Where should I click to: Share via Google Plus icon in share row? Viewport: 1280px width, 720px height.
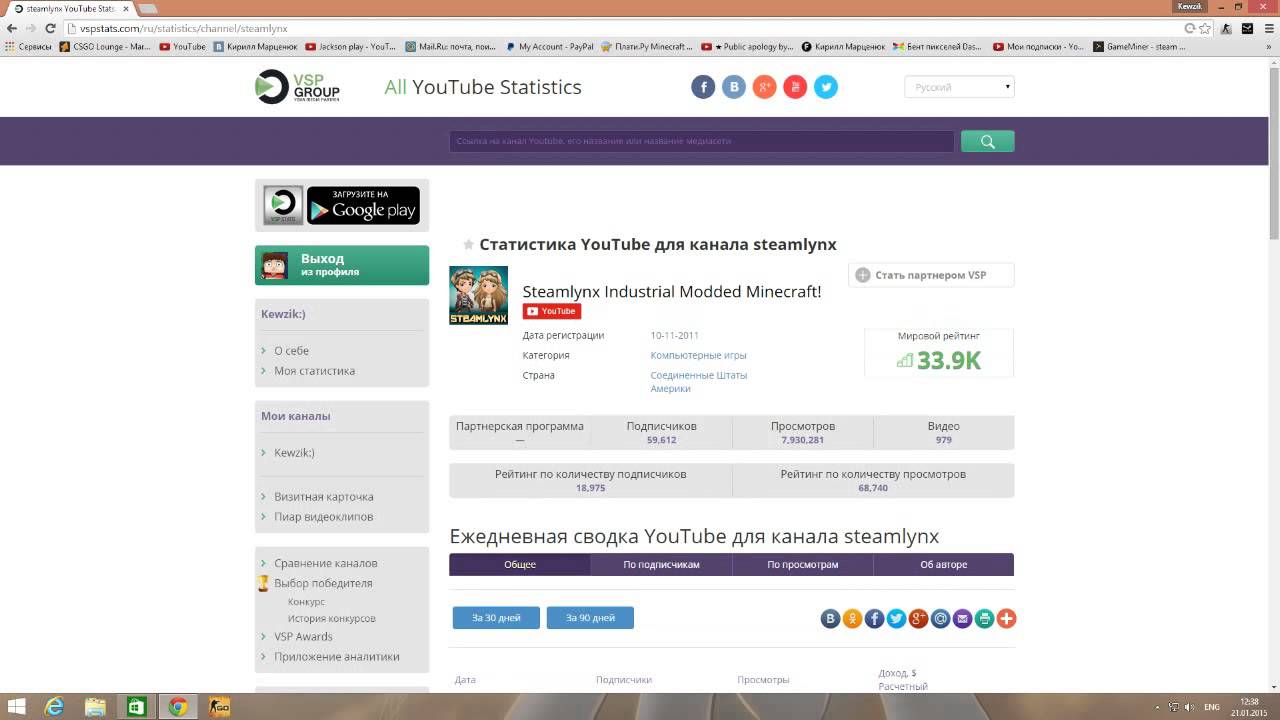918,619
